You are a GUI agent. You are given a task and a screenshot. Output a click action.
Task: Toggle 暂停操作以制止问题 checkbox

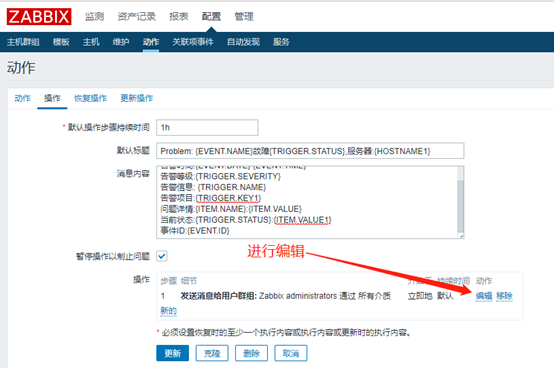point(162,256)
